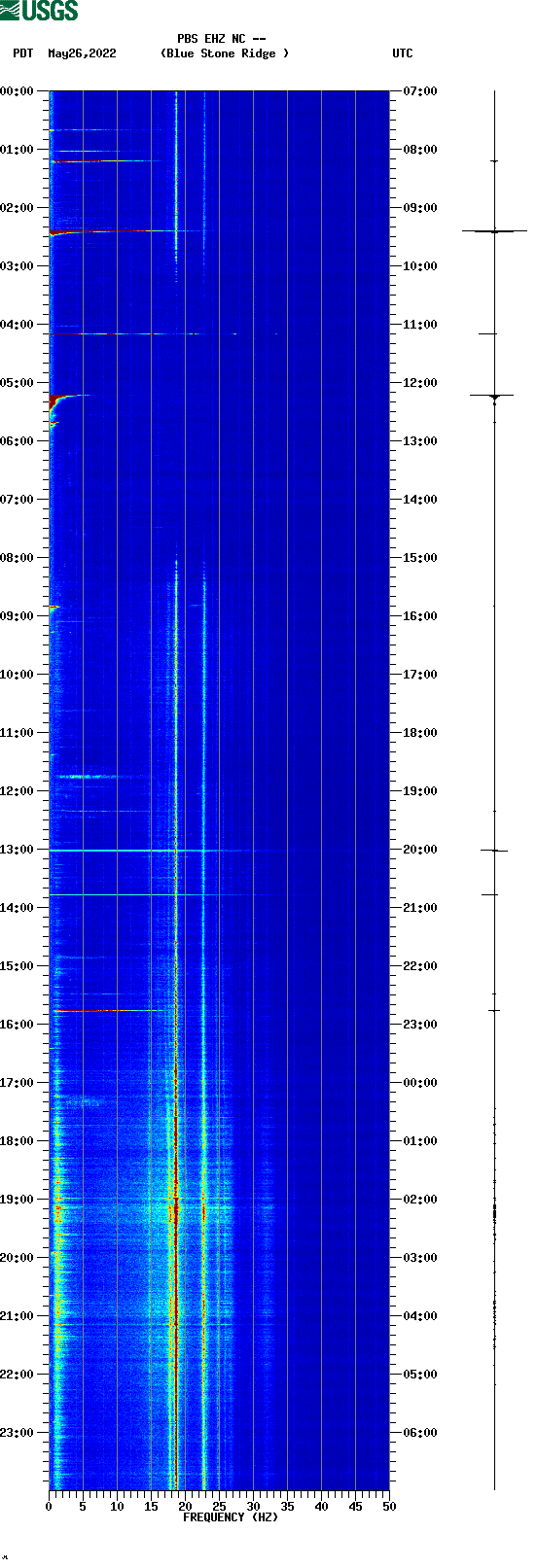Click the UTC time label '15:00'

point(420,558)
